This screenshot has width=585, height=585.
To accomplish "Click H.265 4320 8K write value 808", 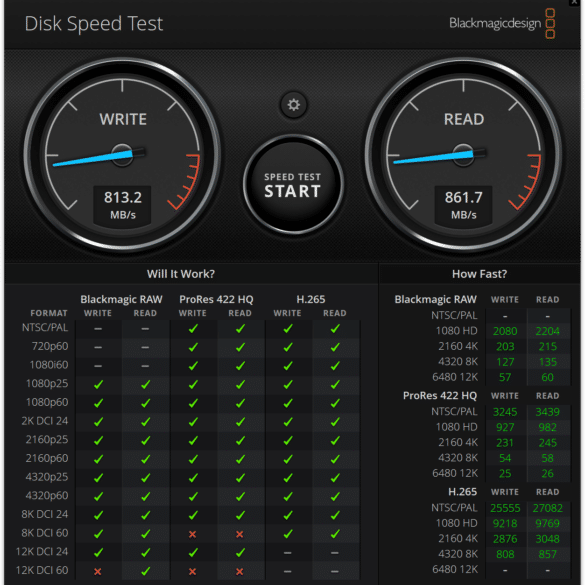I will (x=505, y=554).
